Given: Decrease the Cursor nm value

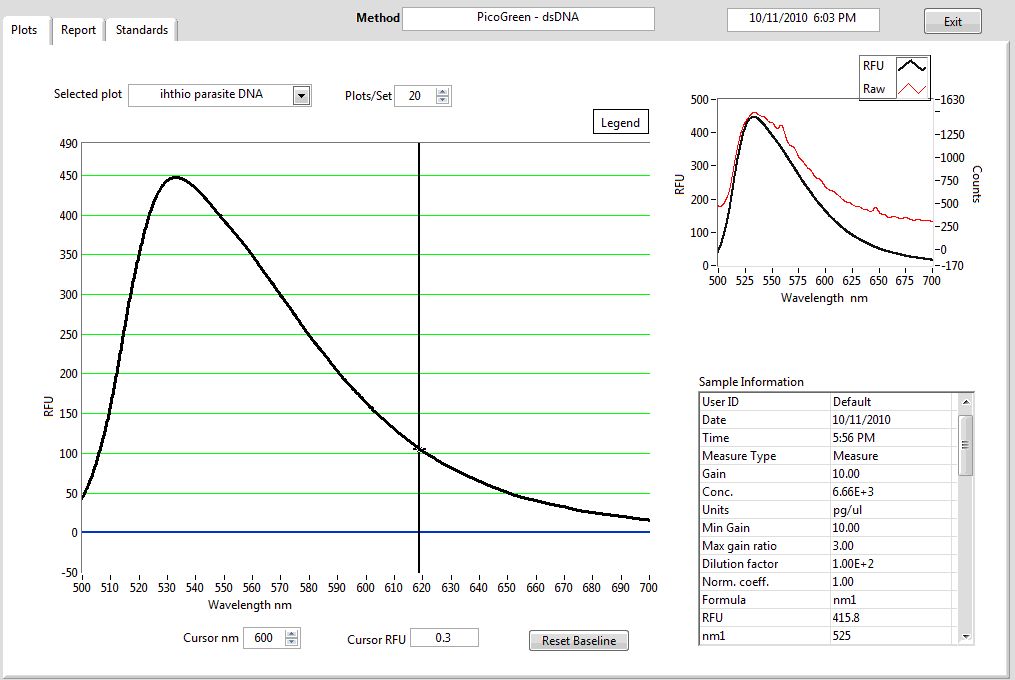Looking at the screenshot, I should [292, 642].
